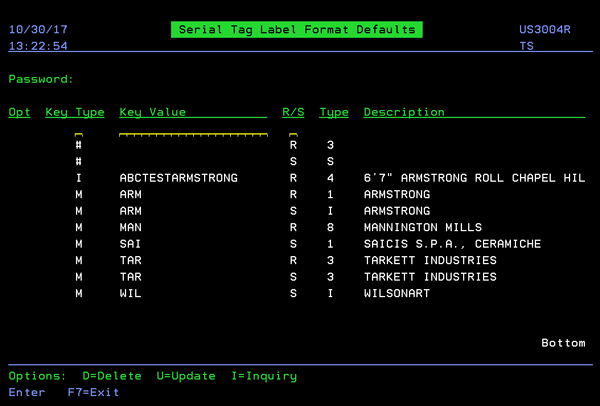Click the Type 4 value for ABCTESTARMSTRONG
Screen dimensions: 600x406
click(x=330, y=178)
